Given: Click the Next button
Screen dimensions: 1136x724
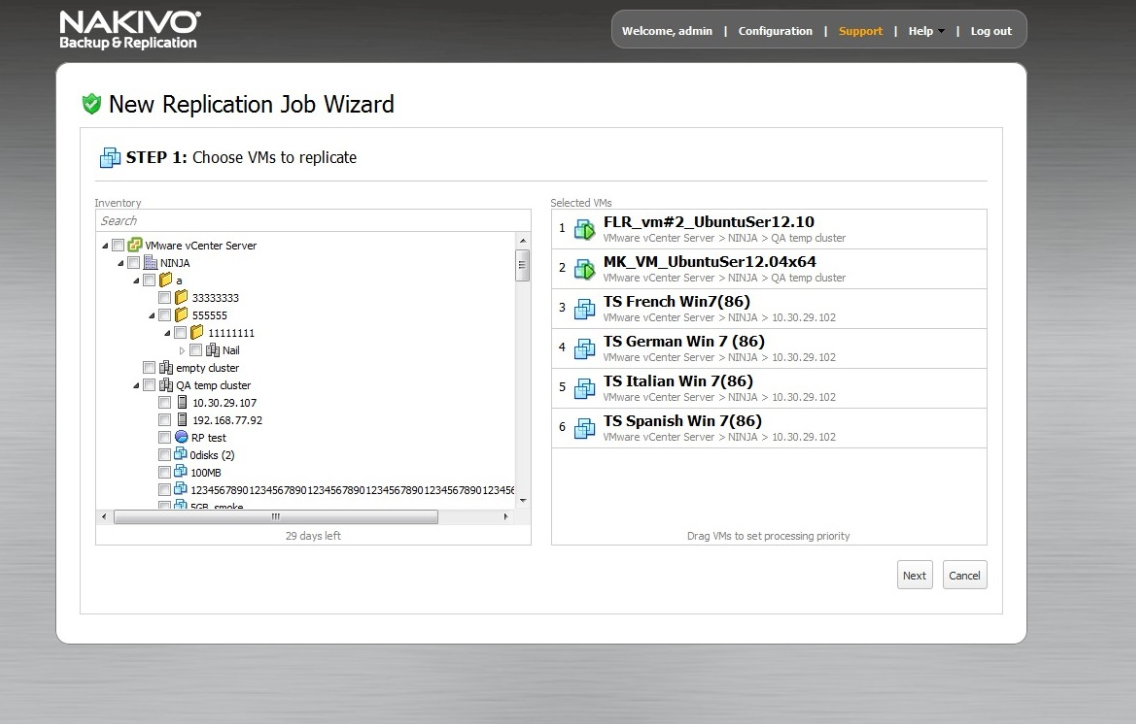Looking at the screenshot, I should coord(914,575).
